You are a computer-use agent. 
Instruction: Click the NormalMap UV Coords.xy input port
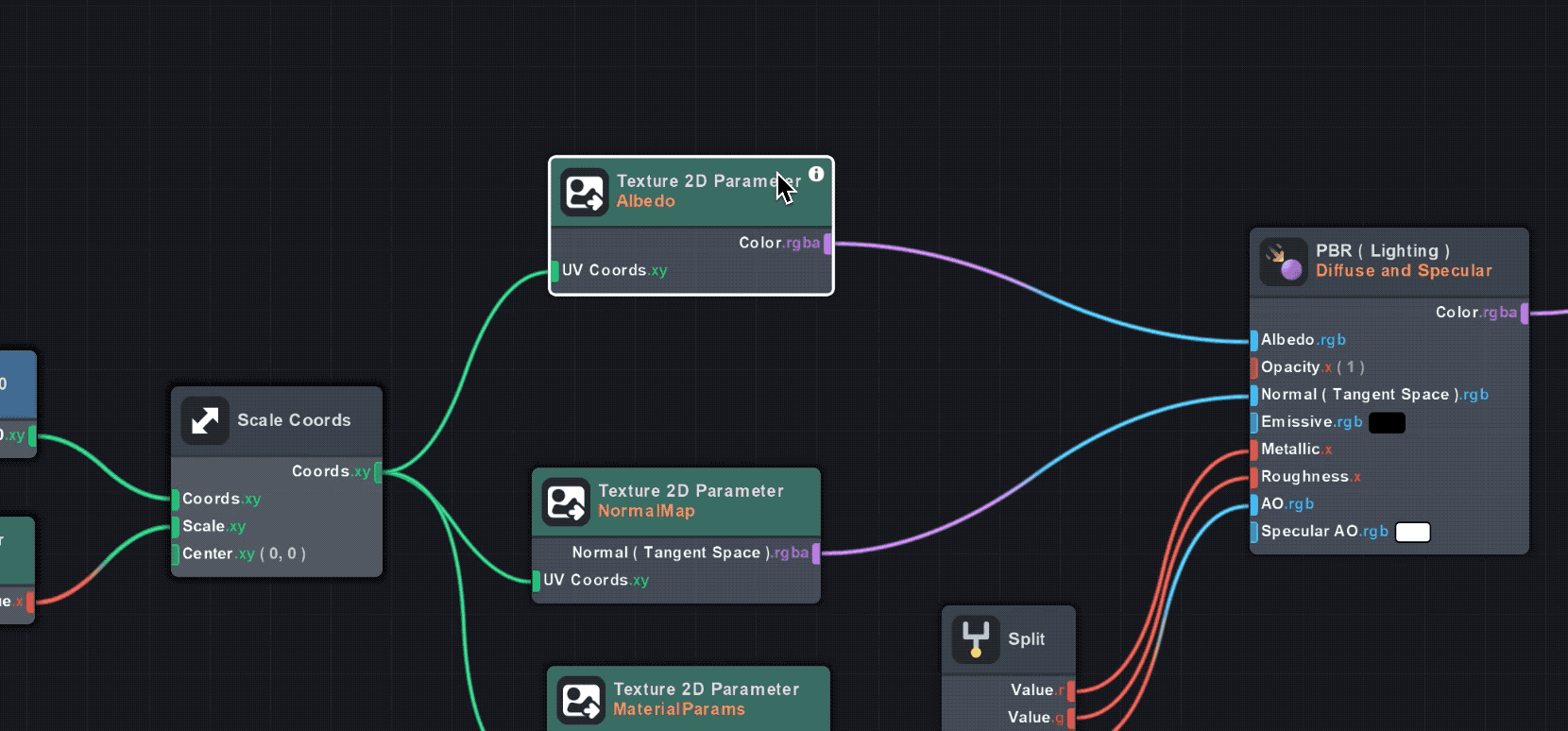[537, 581]
